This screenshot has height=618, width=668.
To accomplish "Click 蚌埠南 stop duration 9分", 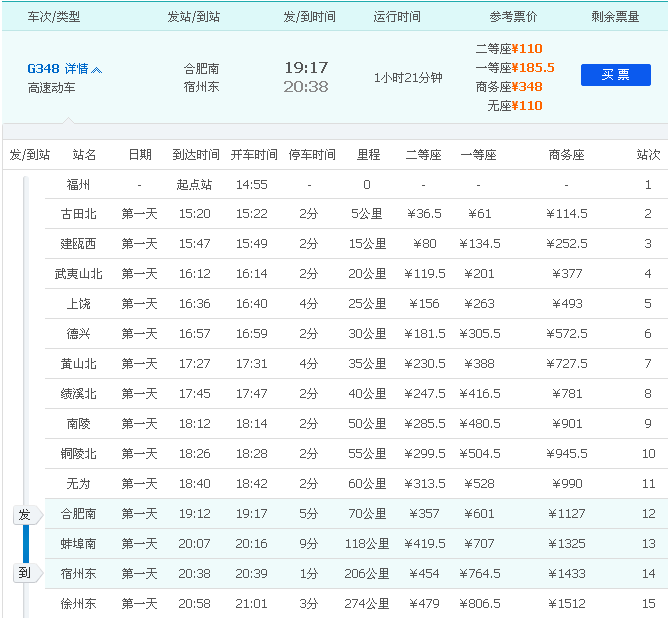I will tap(309, 544).
